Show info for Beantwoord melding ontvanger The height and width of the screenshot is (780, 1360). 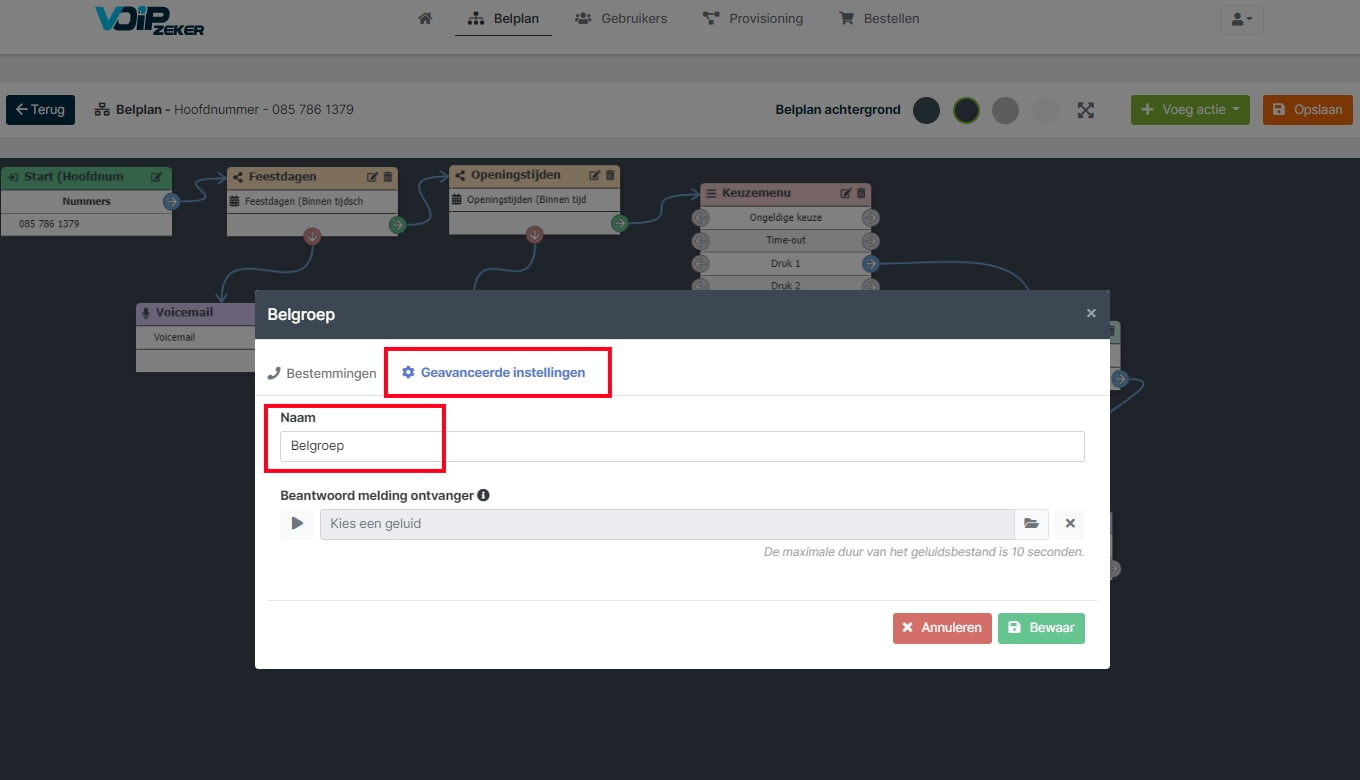(x=484, y=495)
